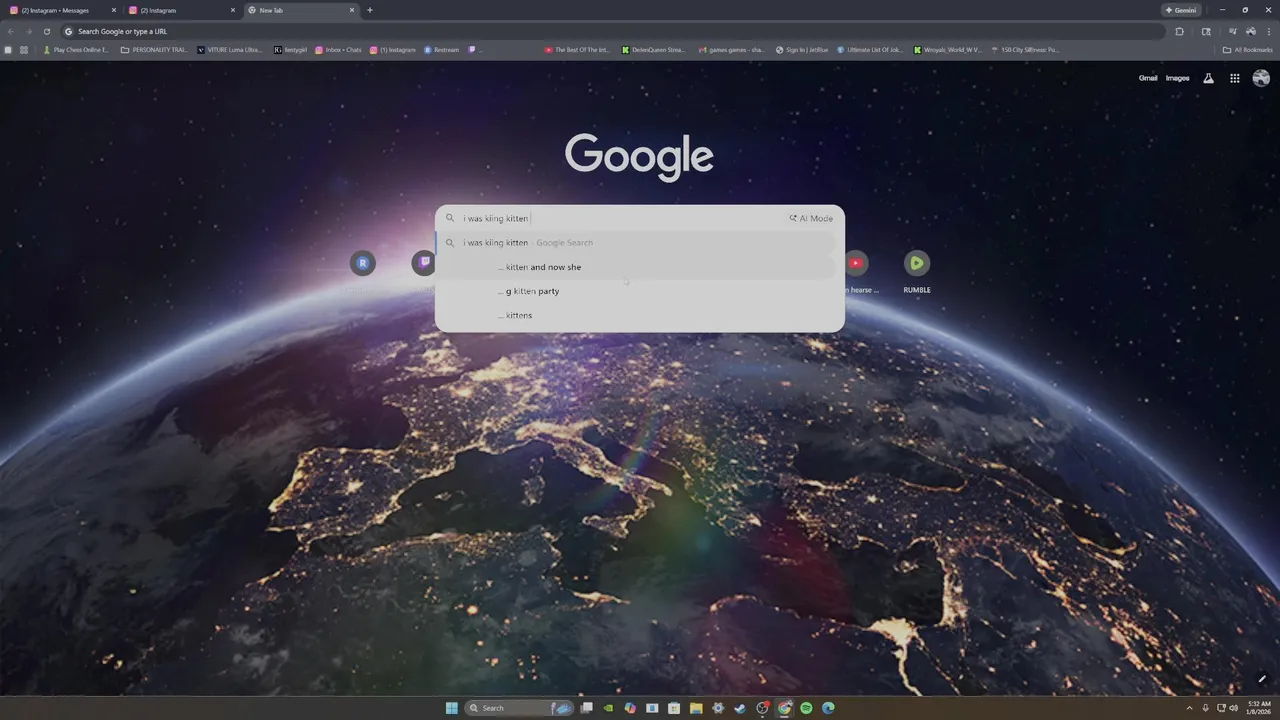Open File Explorer from taskbar
This screenshot has height=720, width=1280.
pyautogui.click(x=696, y=708)
